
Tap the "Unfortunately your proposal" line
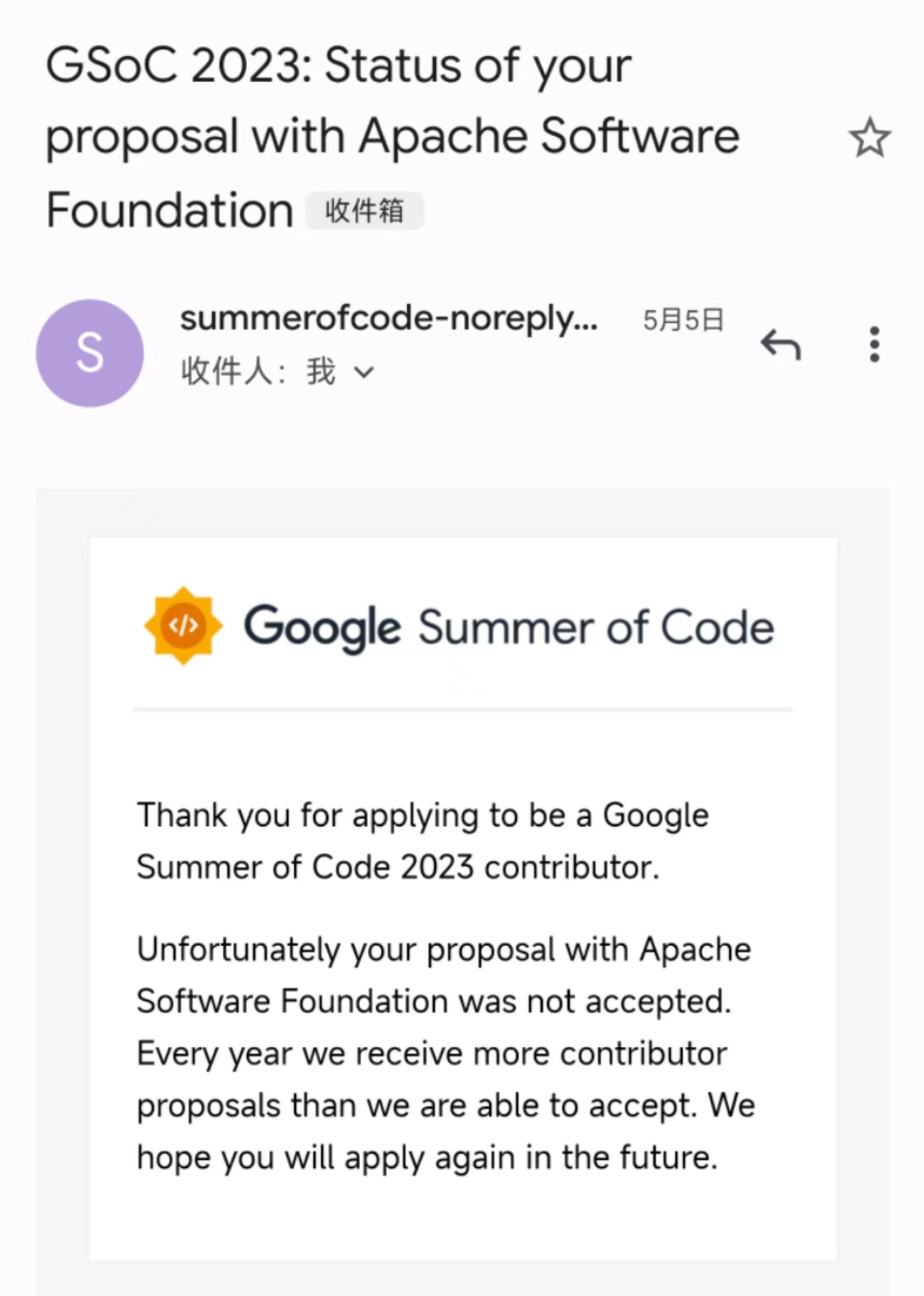pos(444,949)
